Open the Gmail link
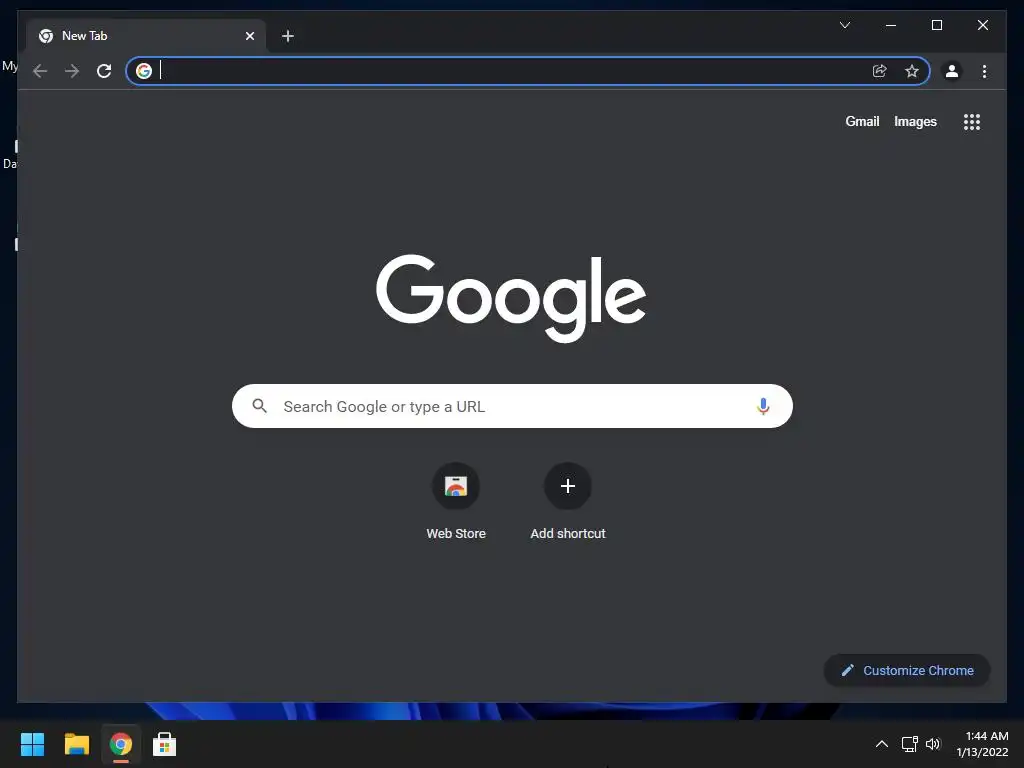1024x768 pixels. [x=862, y=121]
